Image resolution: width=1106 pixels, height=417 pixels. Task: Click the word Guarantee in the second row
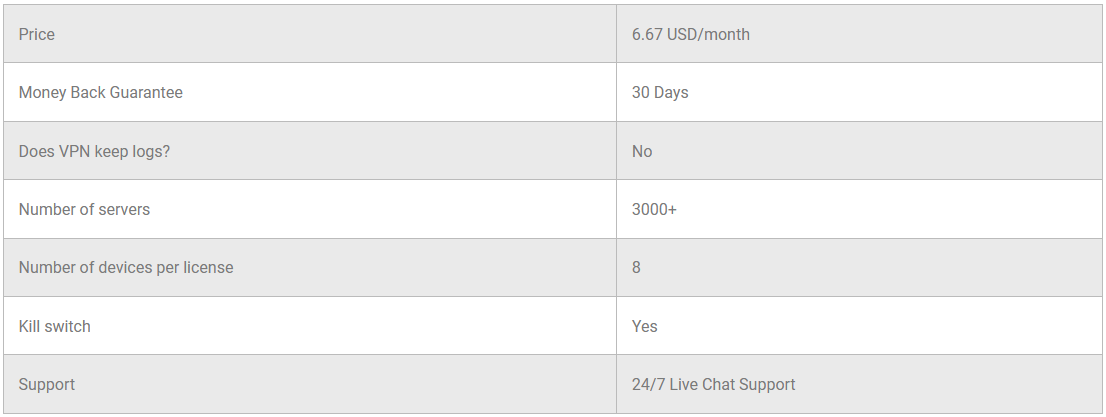click(146, 93)
